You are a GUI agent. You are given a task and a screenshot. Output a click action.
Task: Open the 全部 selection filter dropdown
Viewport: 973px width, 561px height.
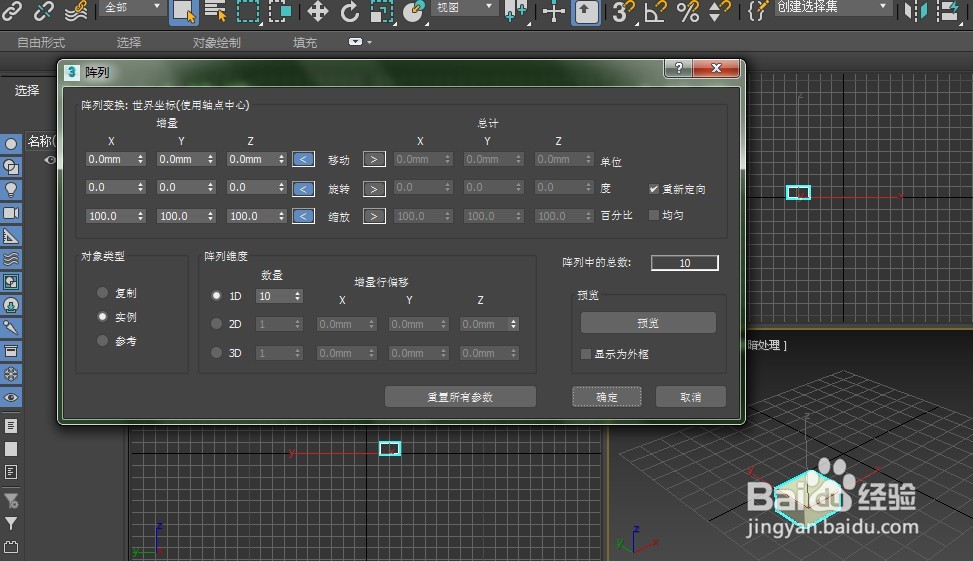pyautogui.click(x=132, y=7)
